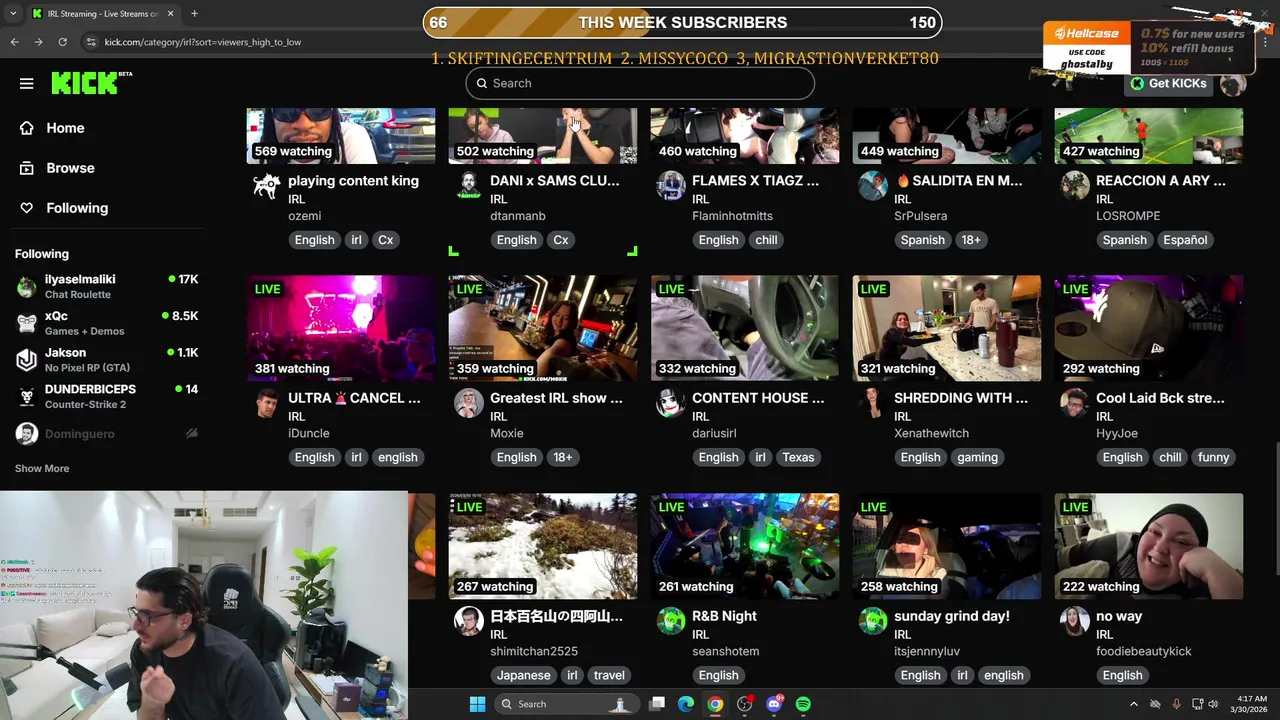Open Dominguero offline channel
Image resolution: width=1280 pixels, height=720 pixels.
[x=106, y=433]
